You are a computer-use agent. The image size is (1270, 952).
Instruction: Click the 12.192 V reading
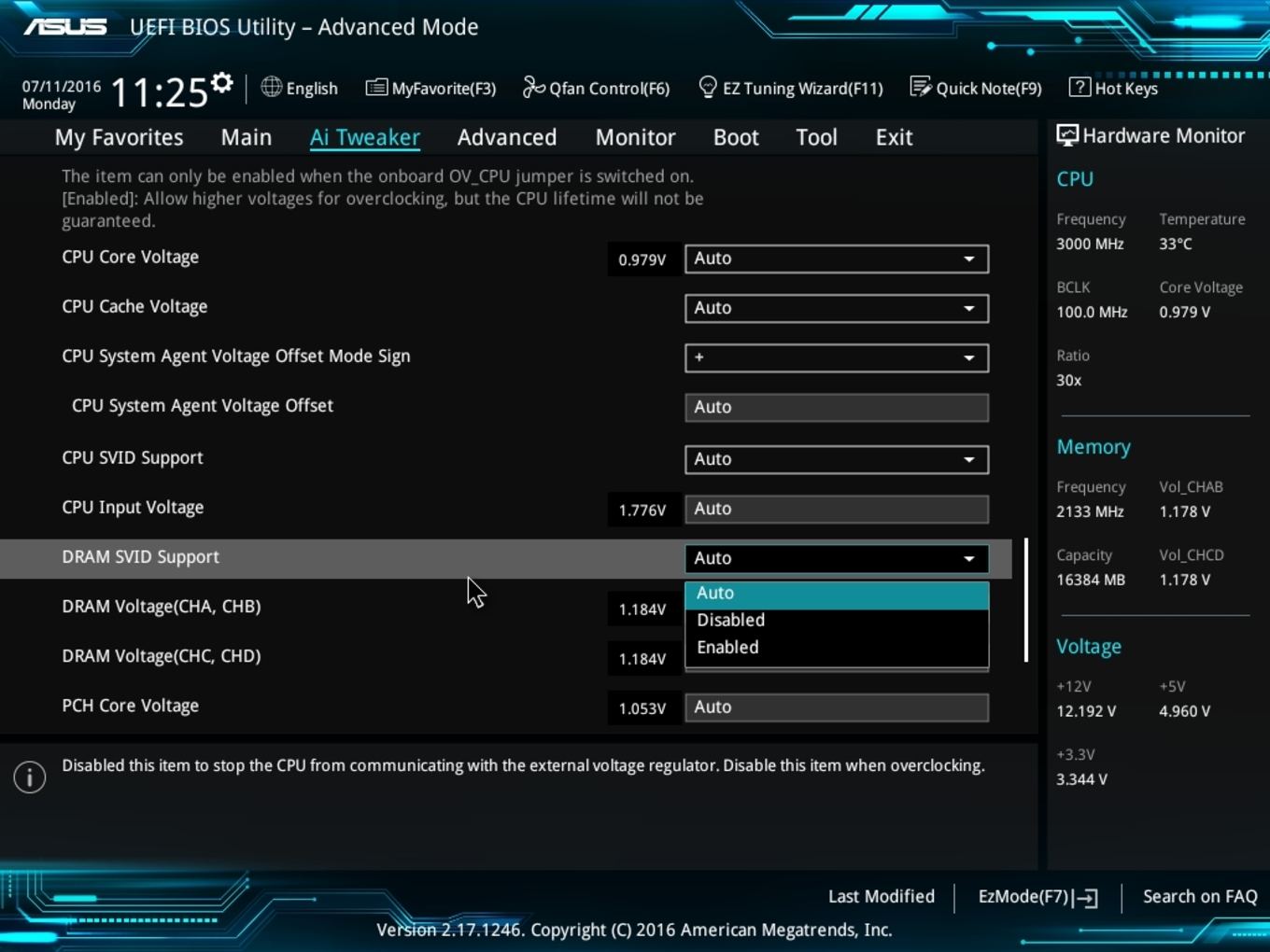click(1086, 711)
